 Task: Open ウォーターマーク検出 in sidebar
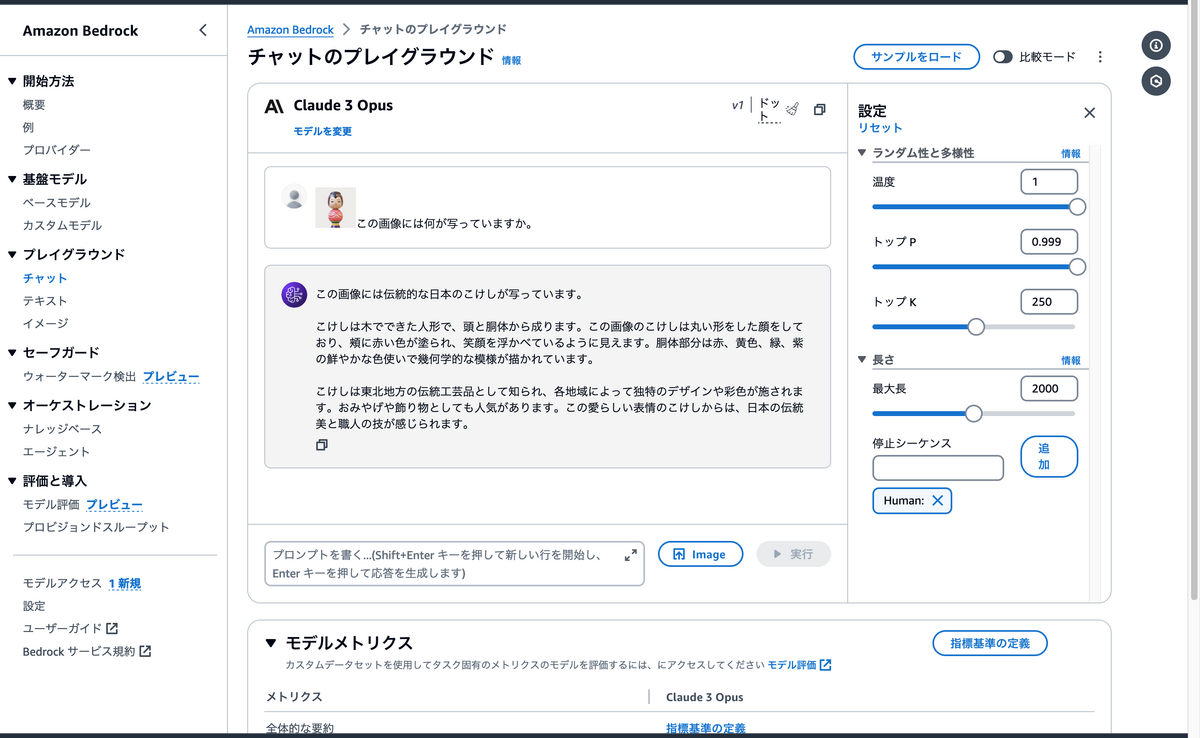[x=80, y=377]
